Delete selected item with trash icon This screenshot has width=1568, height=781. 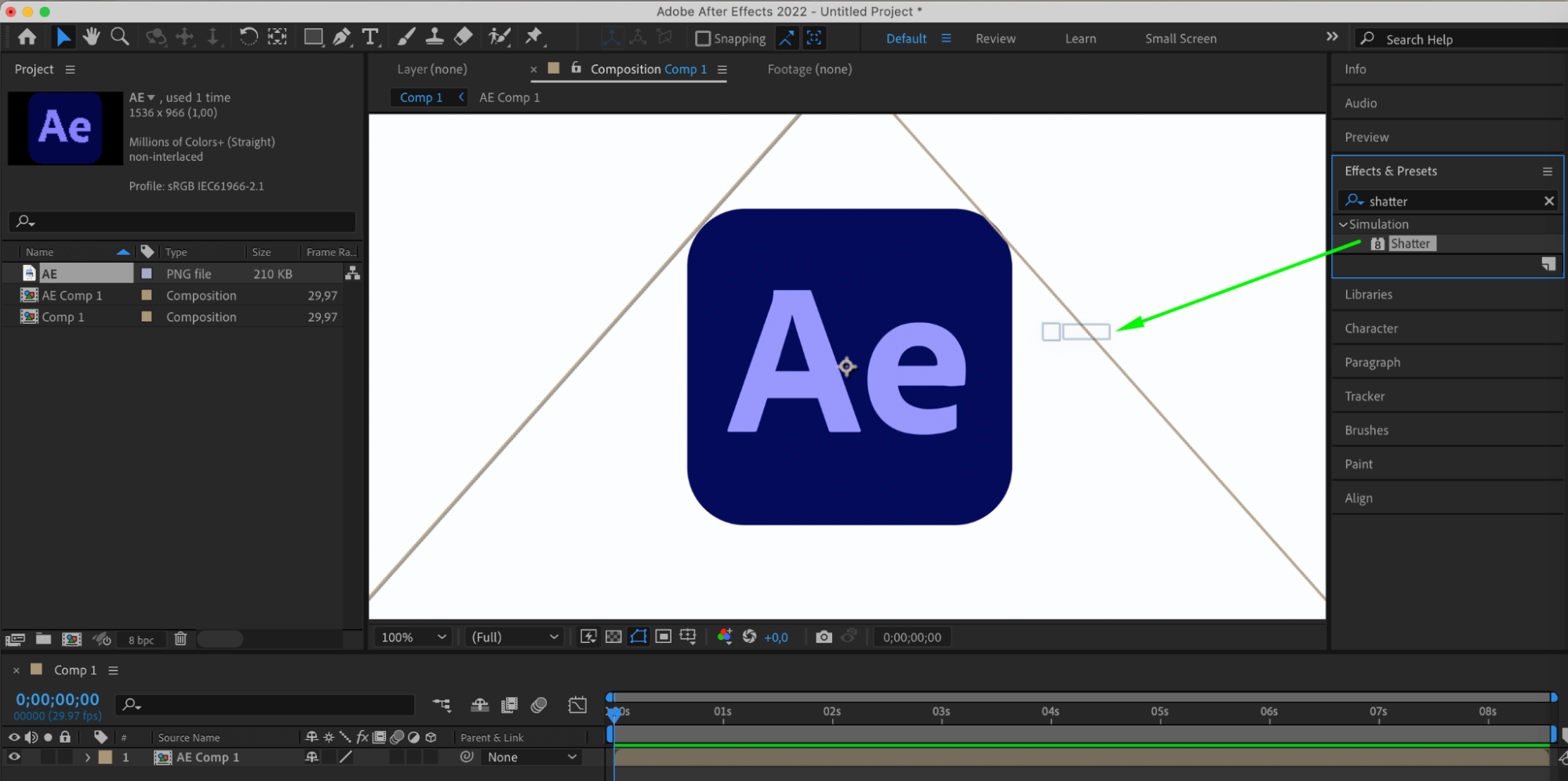[x=180, y=639]
